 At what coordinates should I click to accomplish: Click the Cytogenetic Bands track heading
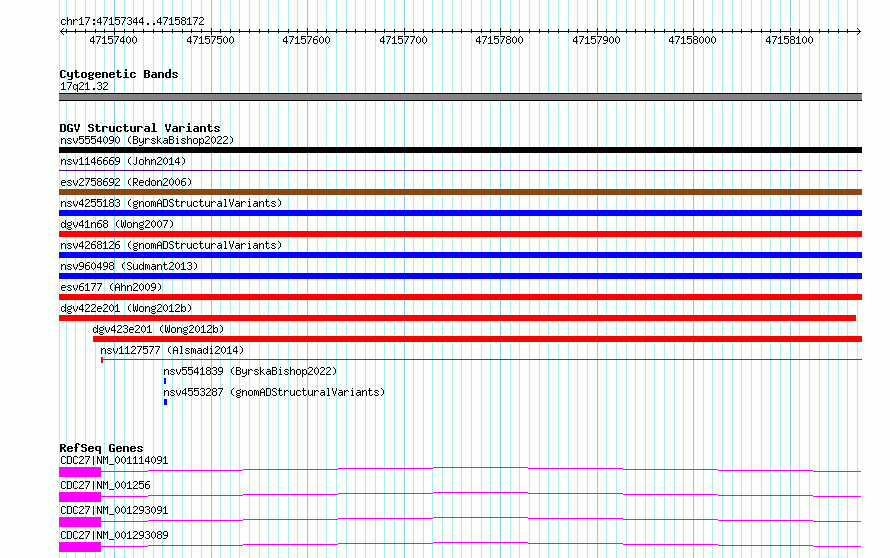(119, 74)
